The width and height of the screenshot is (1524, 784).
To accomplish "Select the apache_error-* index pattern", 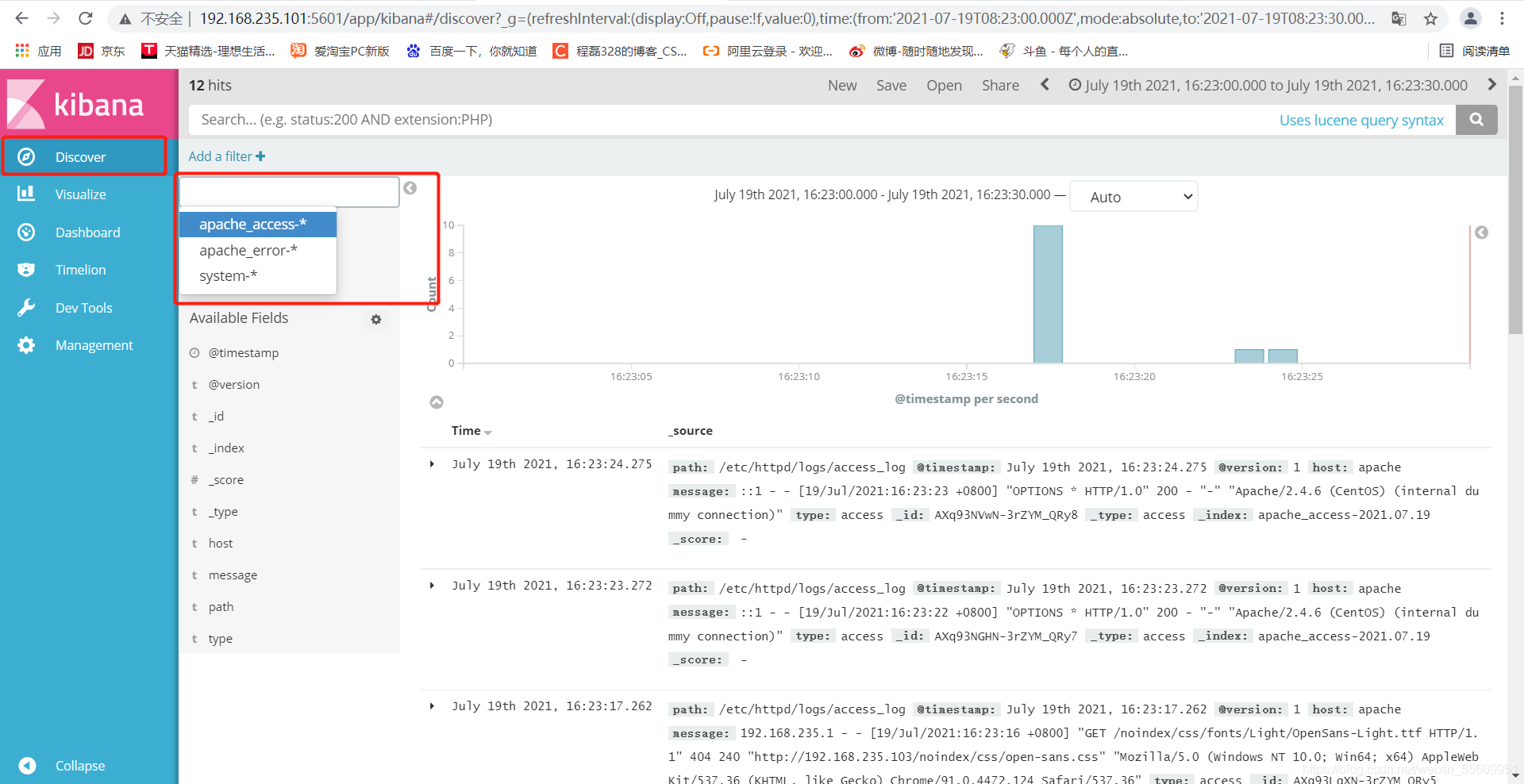I will (x=258, y=251).
